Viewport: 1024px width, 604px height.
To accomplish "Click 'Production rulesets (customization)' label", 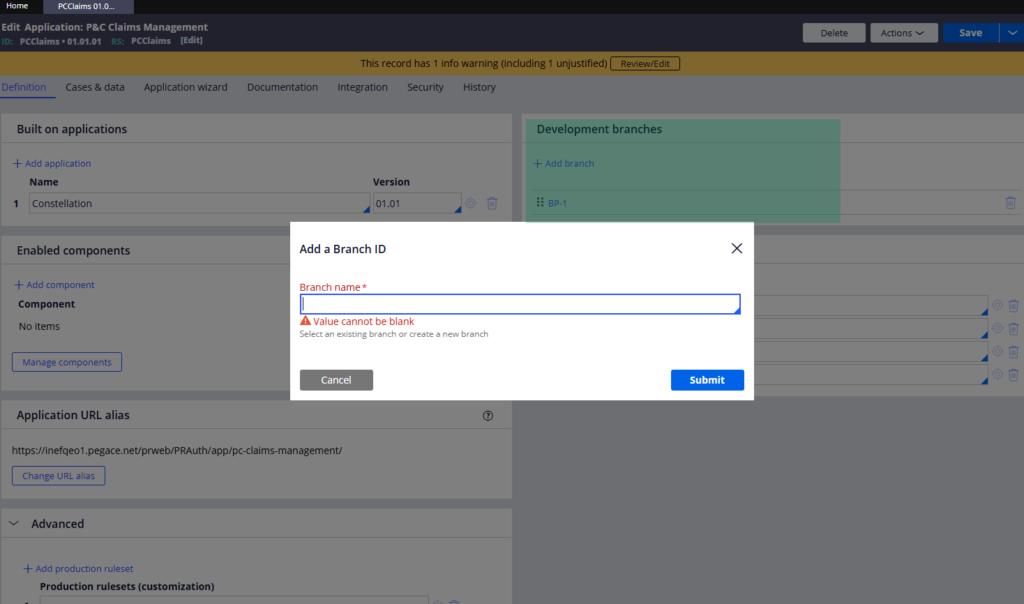I will click(x=127, y=586).
